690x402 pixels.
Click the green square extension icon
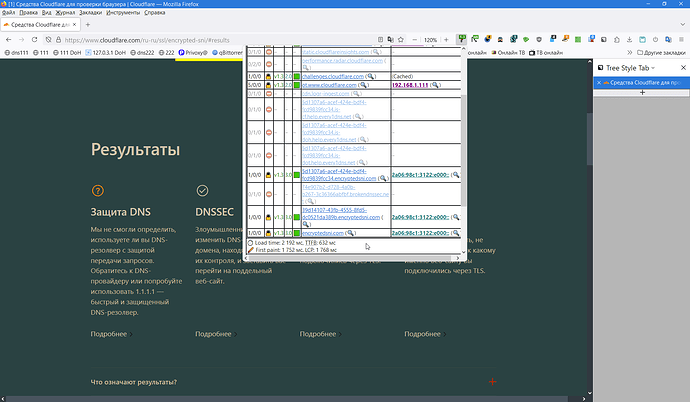578,40
